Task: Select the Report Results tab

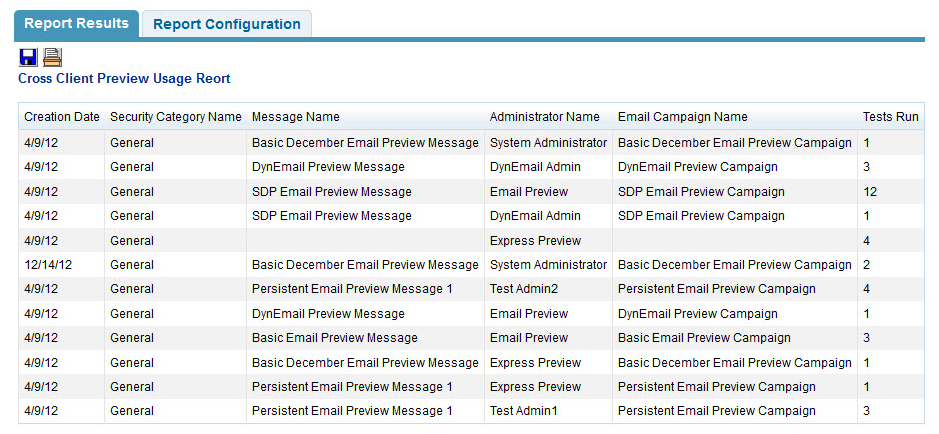Action: point(77,24)
